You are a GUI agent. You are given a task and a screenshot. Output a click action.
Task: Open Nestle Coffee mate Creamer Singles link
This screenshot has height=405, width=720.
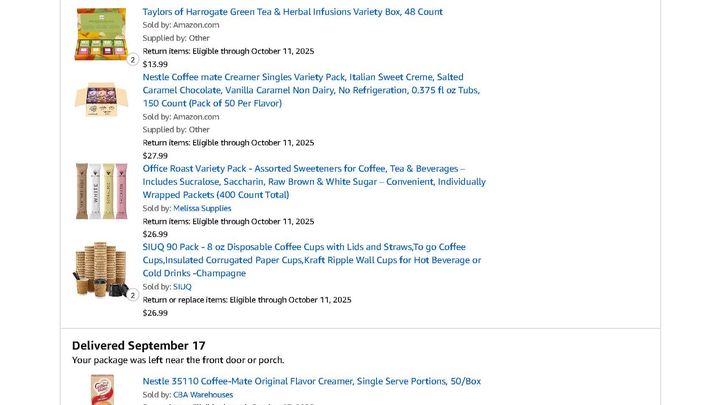[311, 90]
